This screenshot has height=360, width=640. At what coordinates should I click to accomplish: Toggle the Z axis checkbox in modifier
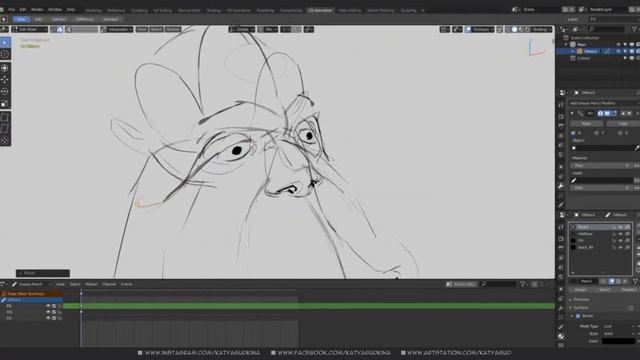point(620,133)
